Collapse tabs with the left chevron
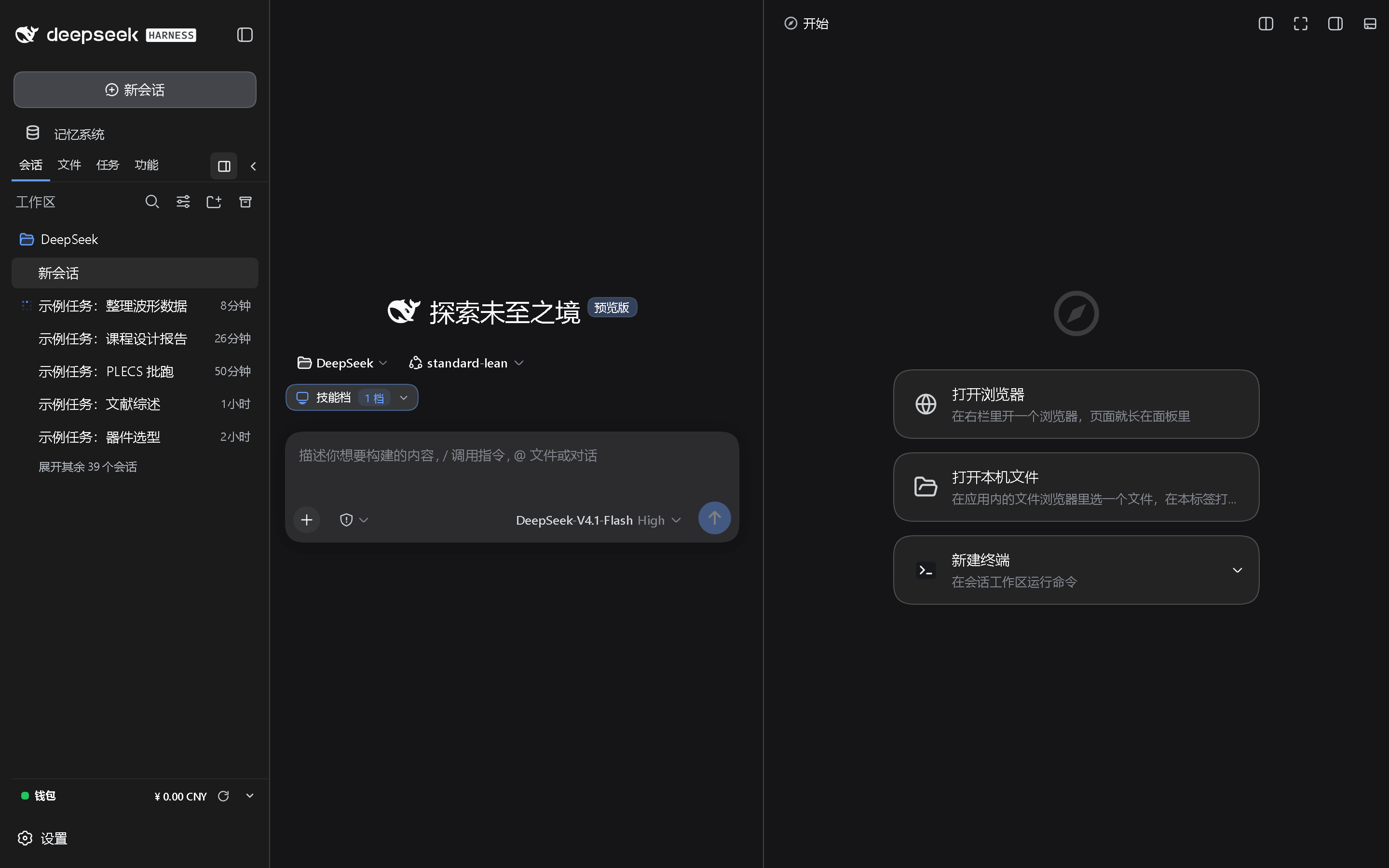Image resolution: width=1389 pixels, height=868 pixels. [x=253, y=166]
